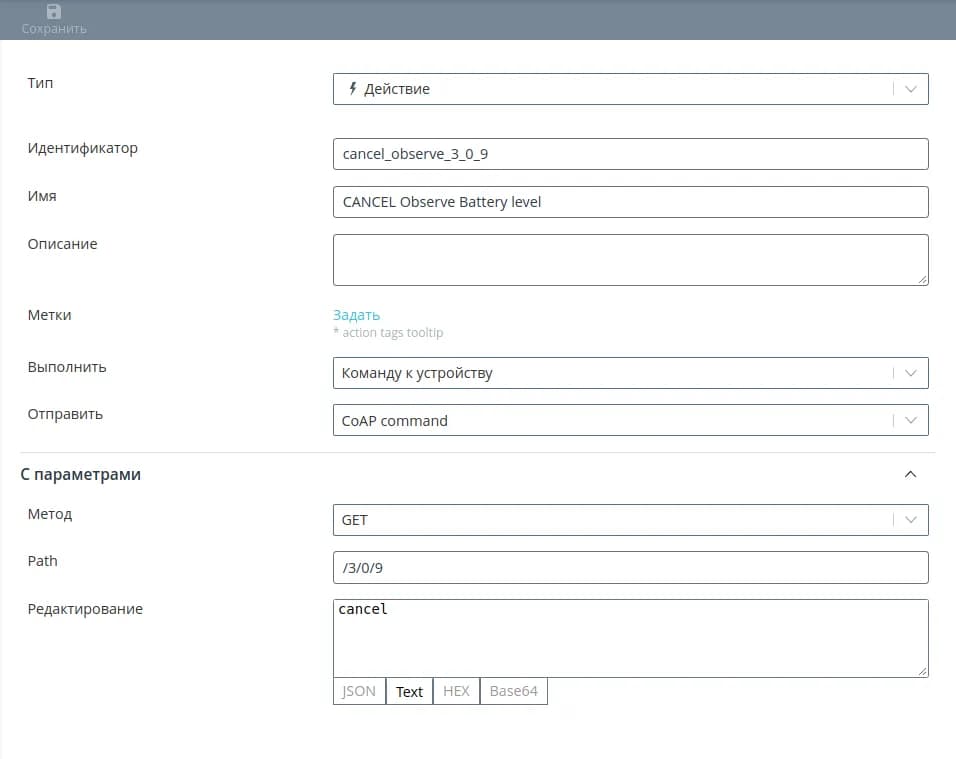Open the Отправить CoAP command dropdown
Screen dimensions: 956x759
coord(630,421)
